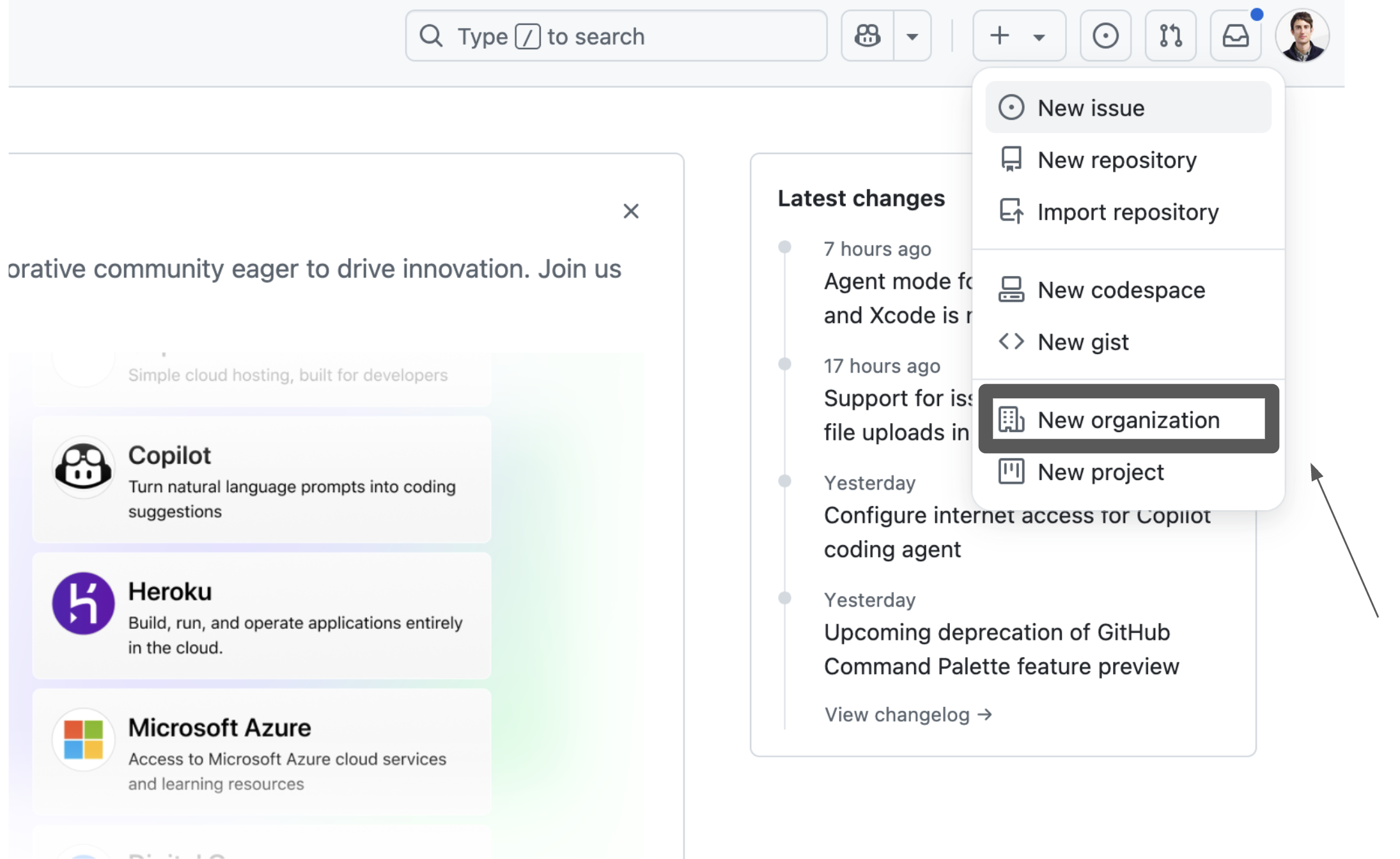Click the New organization building icon
The image size is (1400, 859).
tap(1011, 420)
